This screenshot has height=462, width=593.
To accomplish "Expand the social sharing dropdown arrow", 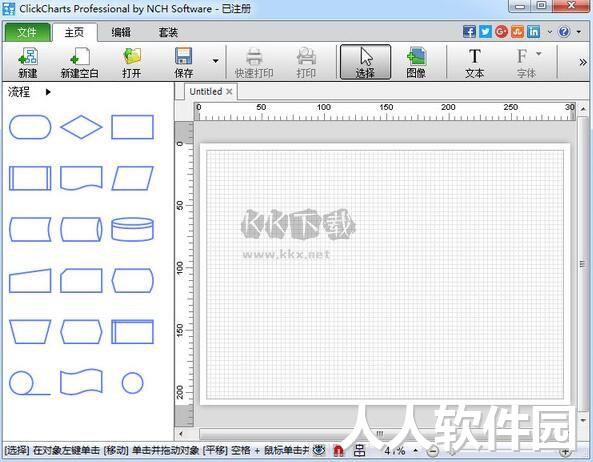I will 550,32.
